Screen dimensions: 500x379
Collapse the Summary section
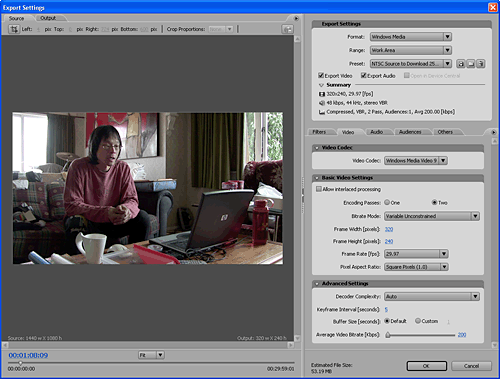tap(321, 85)
